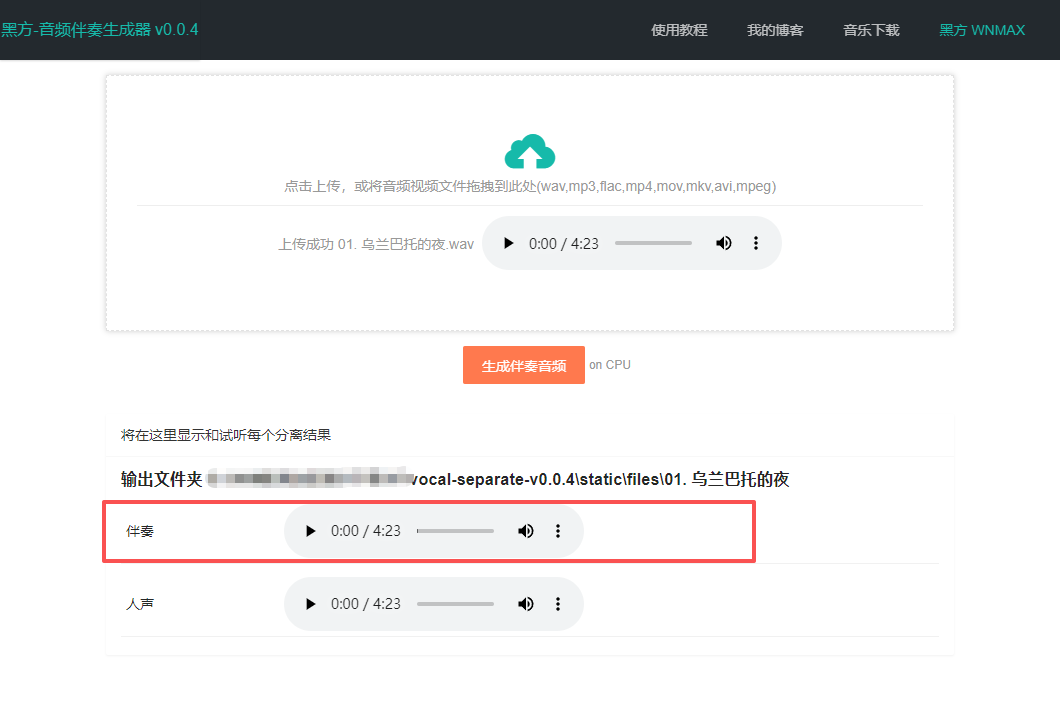Open the 使用教程 menu item
This screenshot has width=1060, height=713.
point(679,30)
